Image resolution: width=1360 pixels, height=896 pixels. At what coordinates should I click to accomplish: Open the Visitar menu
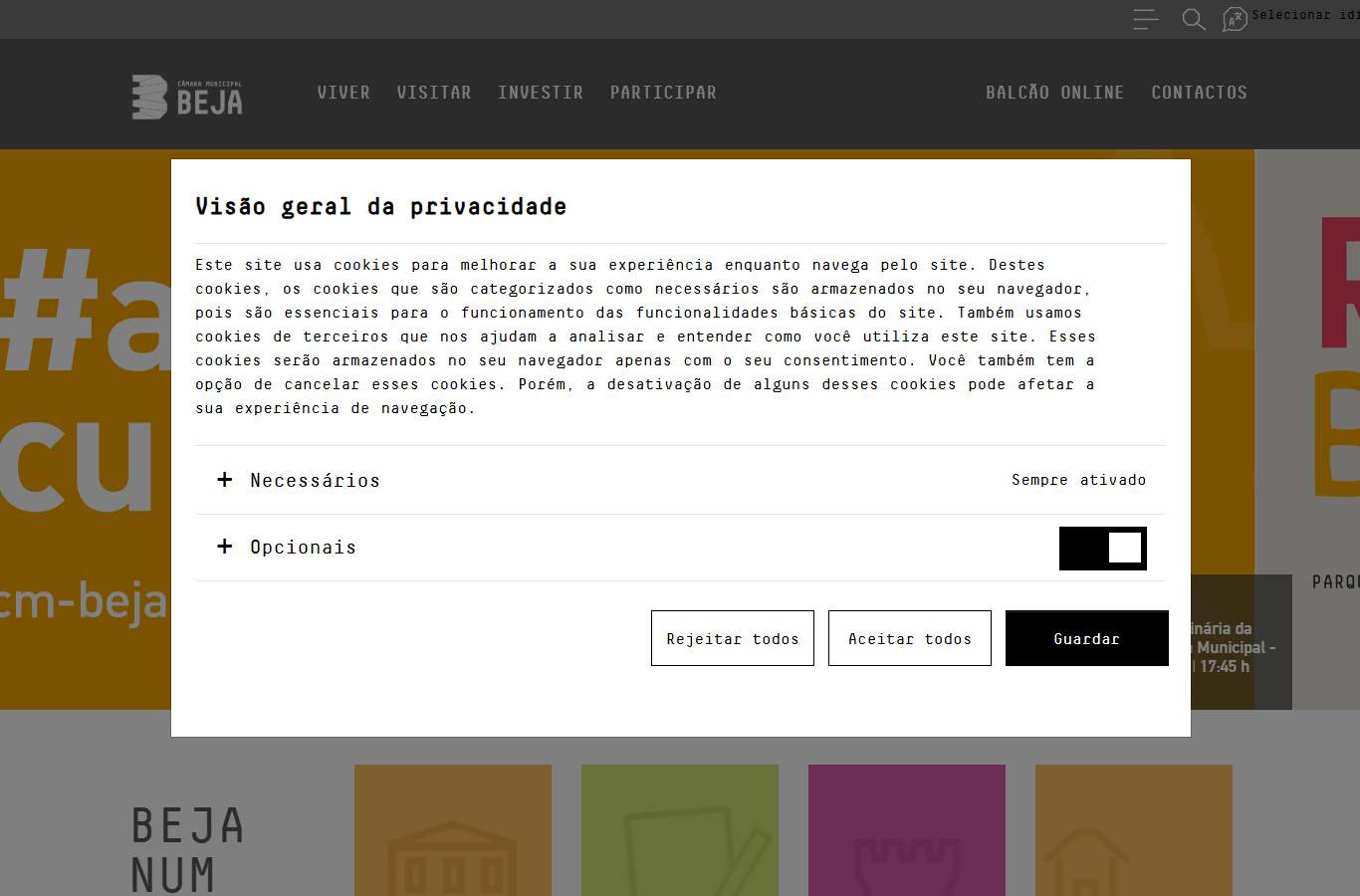pos(434,93)
